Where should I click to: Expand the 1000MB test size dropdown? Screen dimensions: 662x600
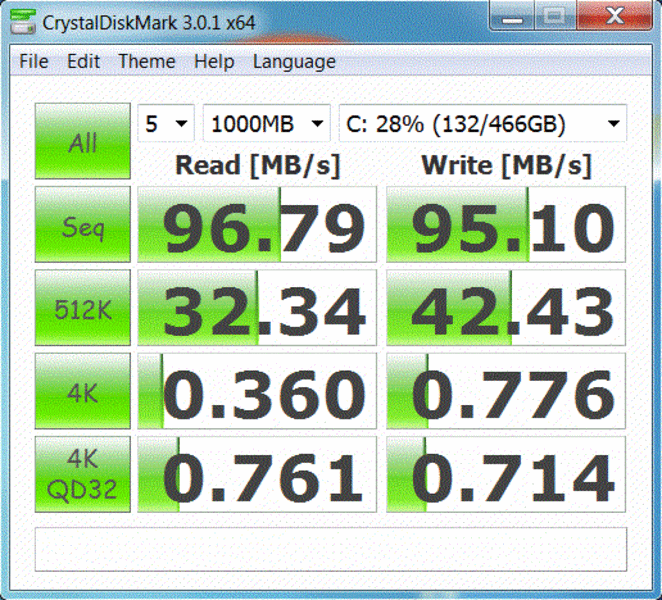(266, 123)
